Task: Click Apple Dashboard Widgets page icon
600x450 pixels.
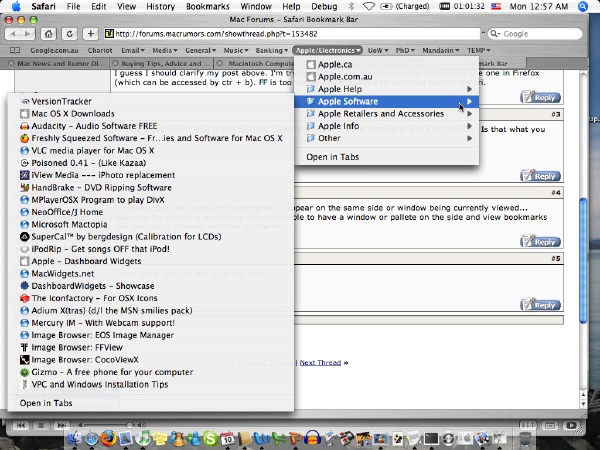Action: 24,261
